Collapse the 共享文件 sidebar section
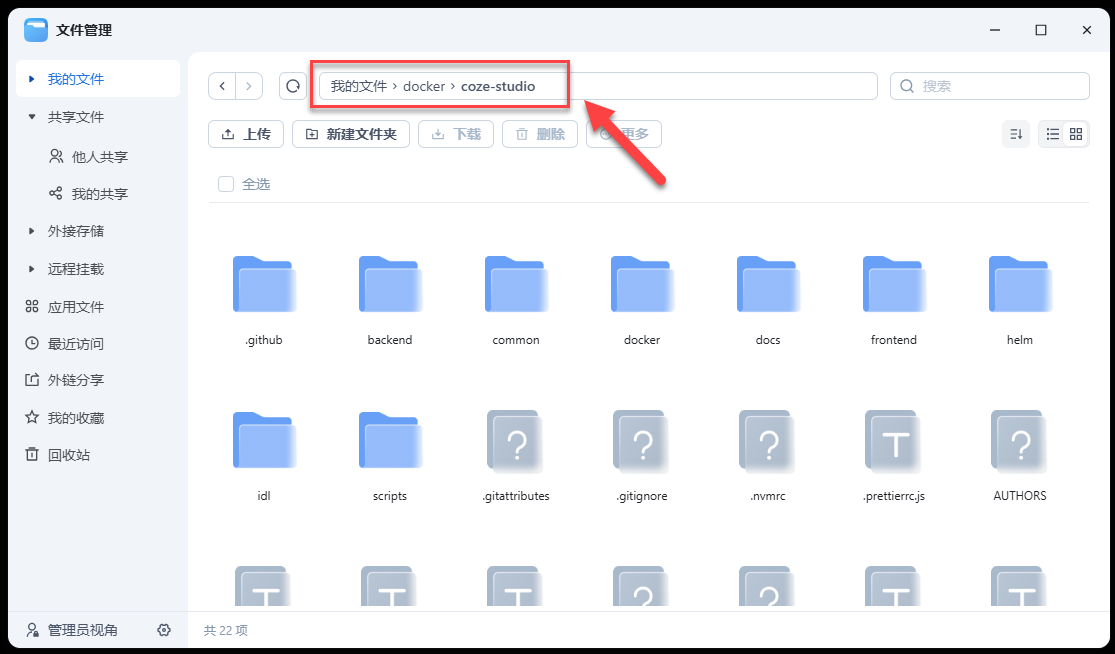Image resolution: width=1115 pixels, height=654 pixels. pyautogui.click(x=30, y=117)
